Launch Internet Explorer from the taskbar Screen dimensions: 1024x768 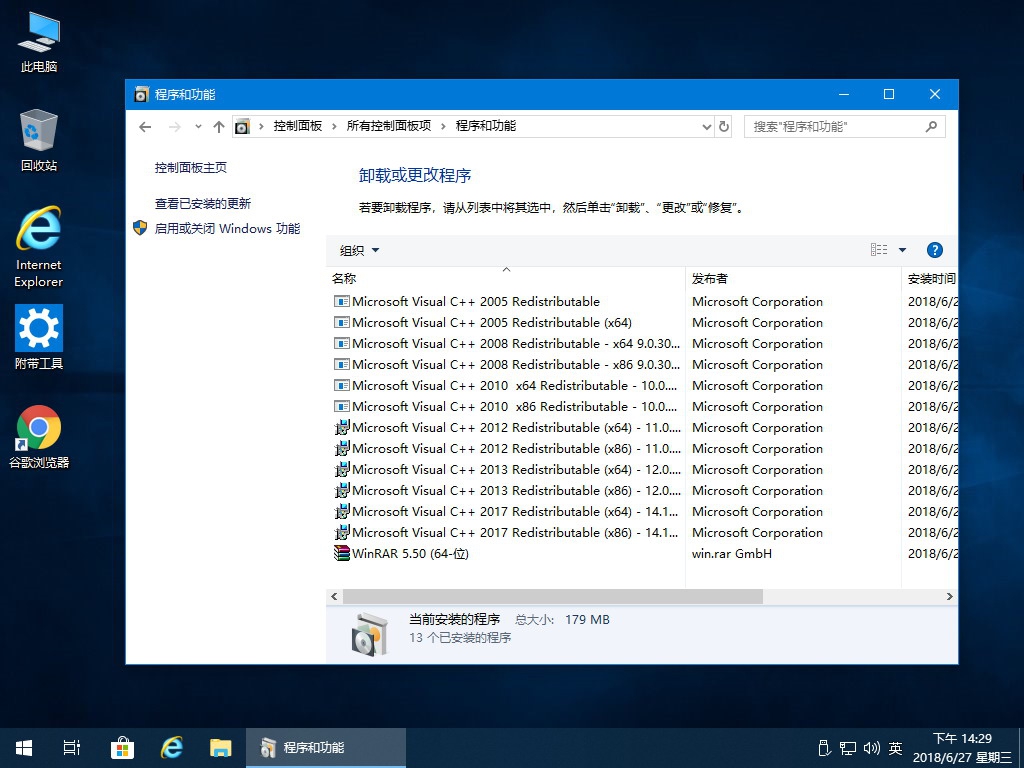pos(172,748)
